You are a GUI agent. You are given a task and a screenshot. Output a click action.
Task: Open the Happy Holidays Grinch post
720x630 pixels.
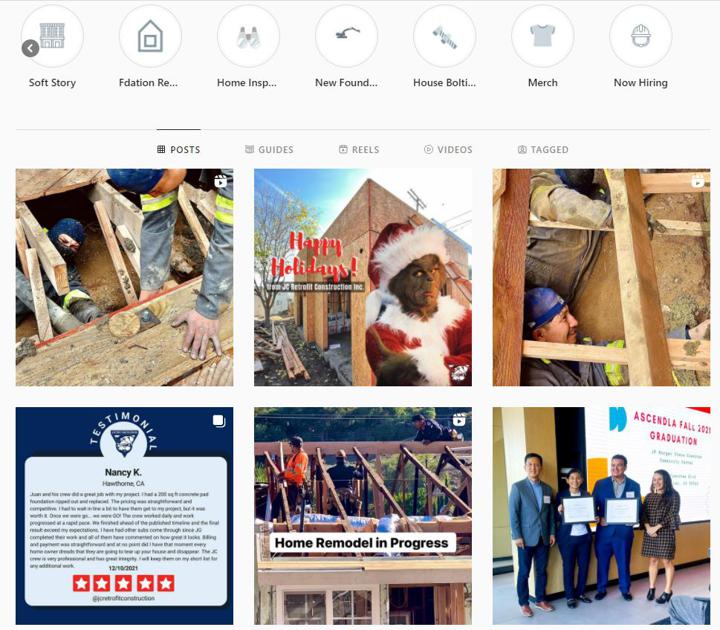363,277
